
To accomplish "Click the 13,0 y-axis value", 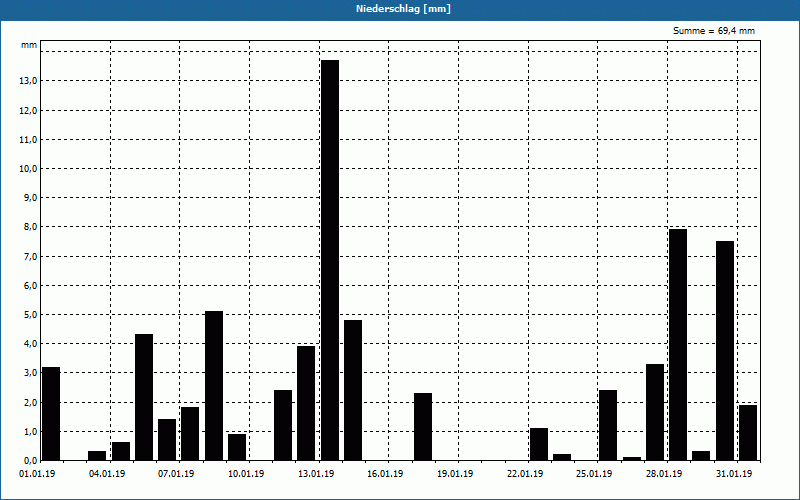I will pos(28,81).
